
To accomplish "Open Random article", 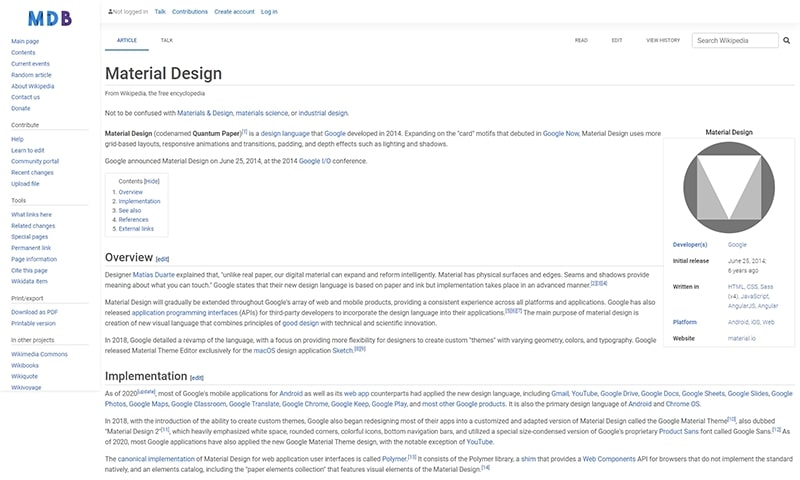I will (x=31, y=75).
